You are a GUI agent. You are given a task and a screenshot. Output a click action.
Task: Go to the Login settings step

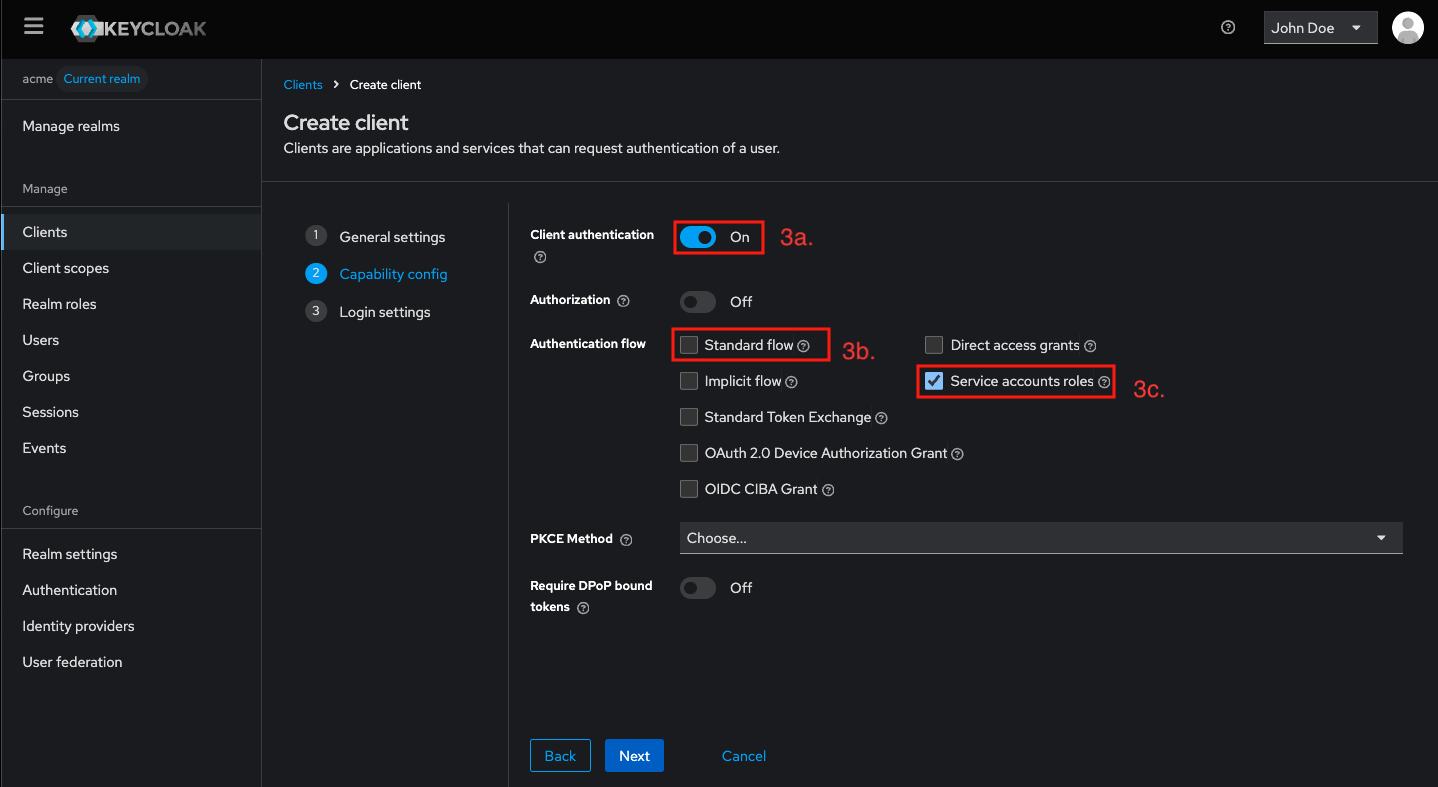pyautogui.click(x=384, y=311)
